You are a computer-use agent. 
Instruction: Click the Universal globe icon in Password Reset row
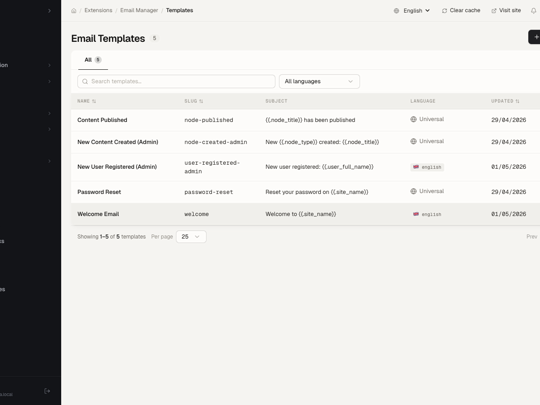(414, 191)
